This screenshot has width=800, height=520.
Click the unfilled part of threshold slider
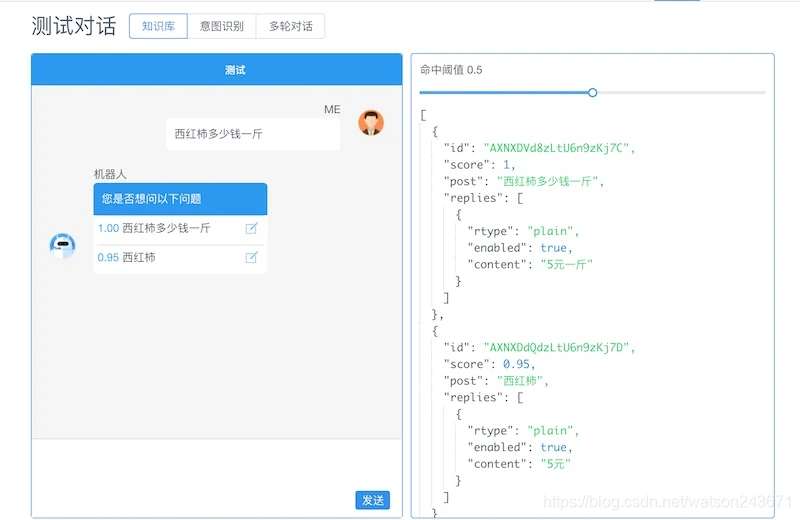681,92
